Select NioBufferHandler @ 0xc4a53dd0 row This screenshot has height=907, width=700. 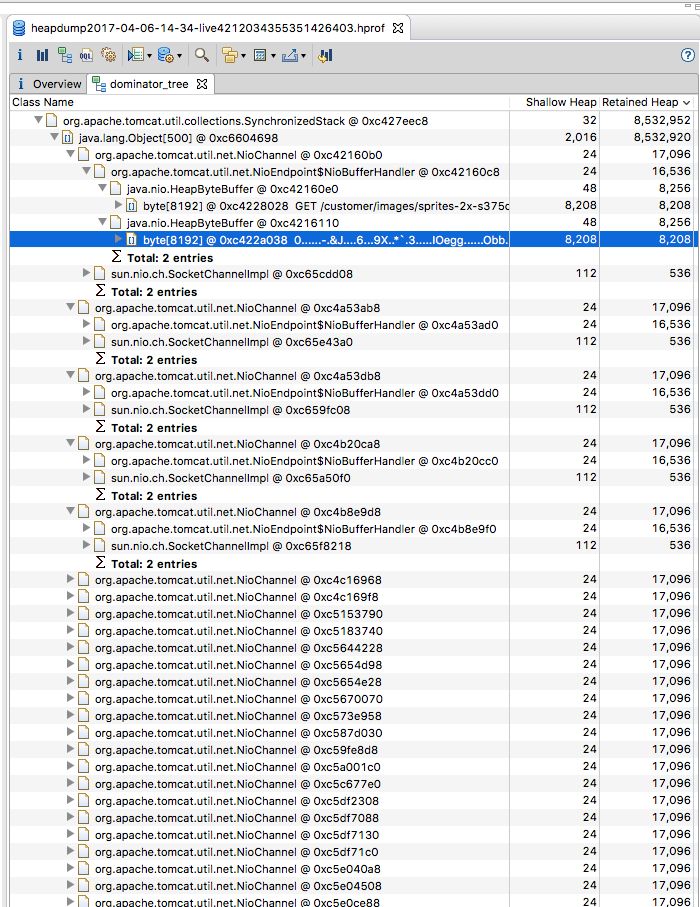click(352, 393)
